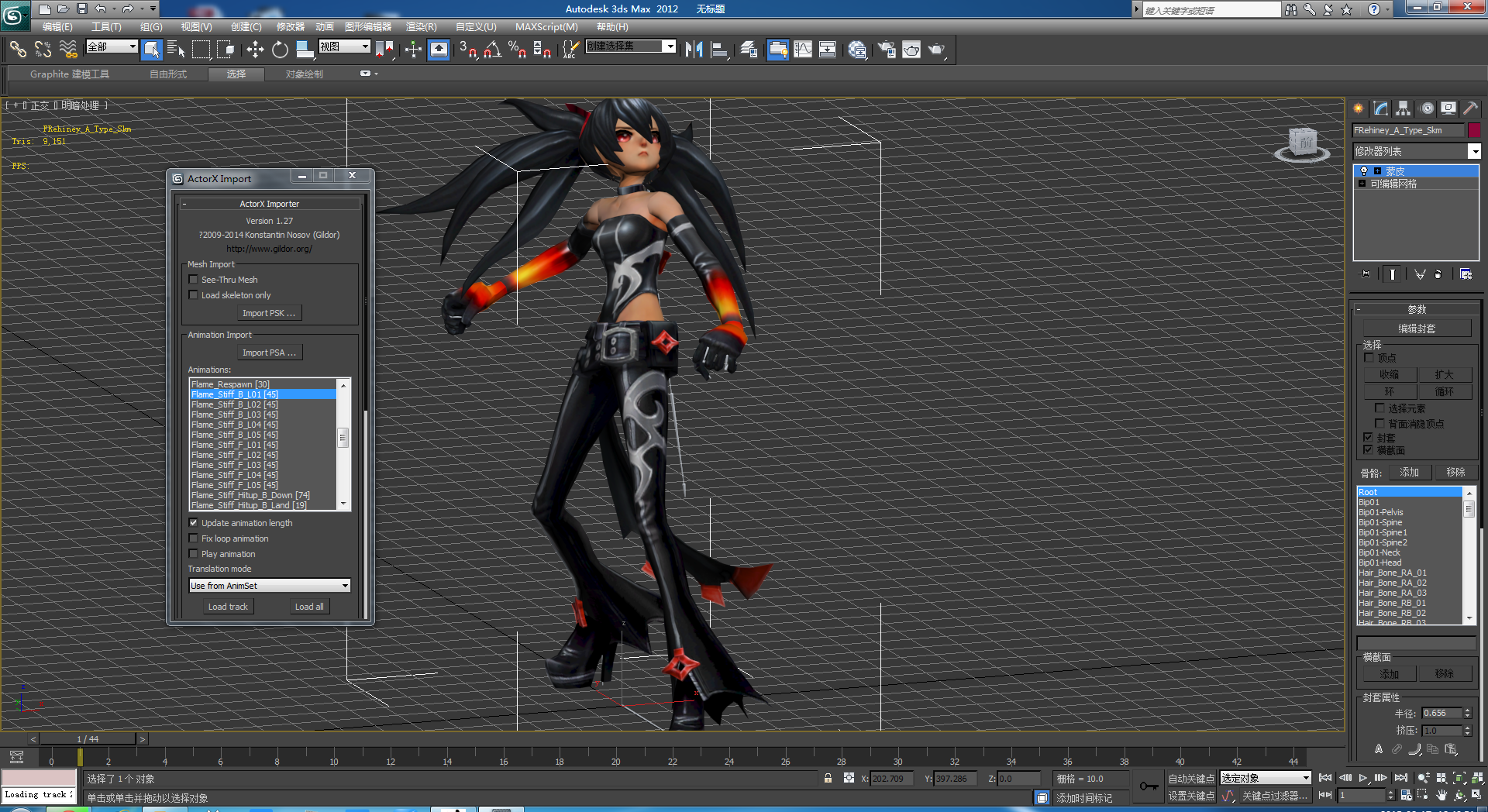Activate Select and Rotate tool
The height and width of the screenshot is (812, 1488).
pos(280,50)
